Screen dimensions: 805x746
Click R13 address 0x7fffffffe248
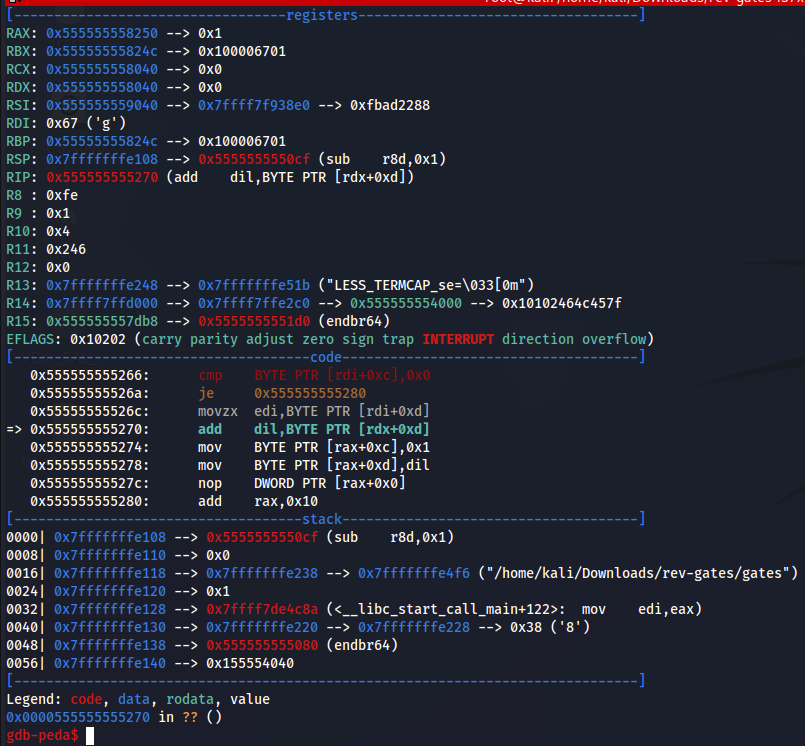(x=102, y=285)
